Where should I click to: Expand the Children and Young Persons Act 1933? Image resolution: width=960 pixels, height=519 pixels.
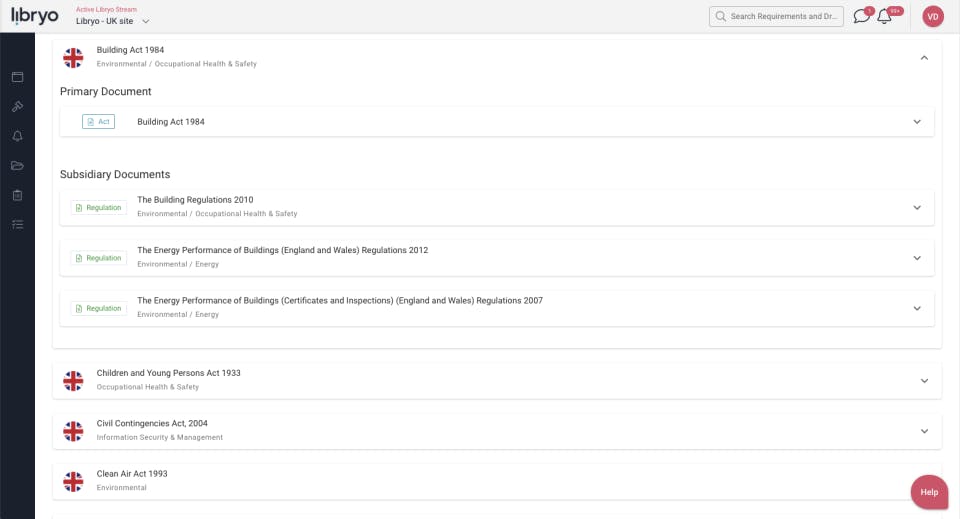point(924,381)
